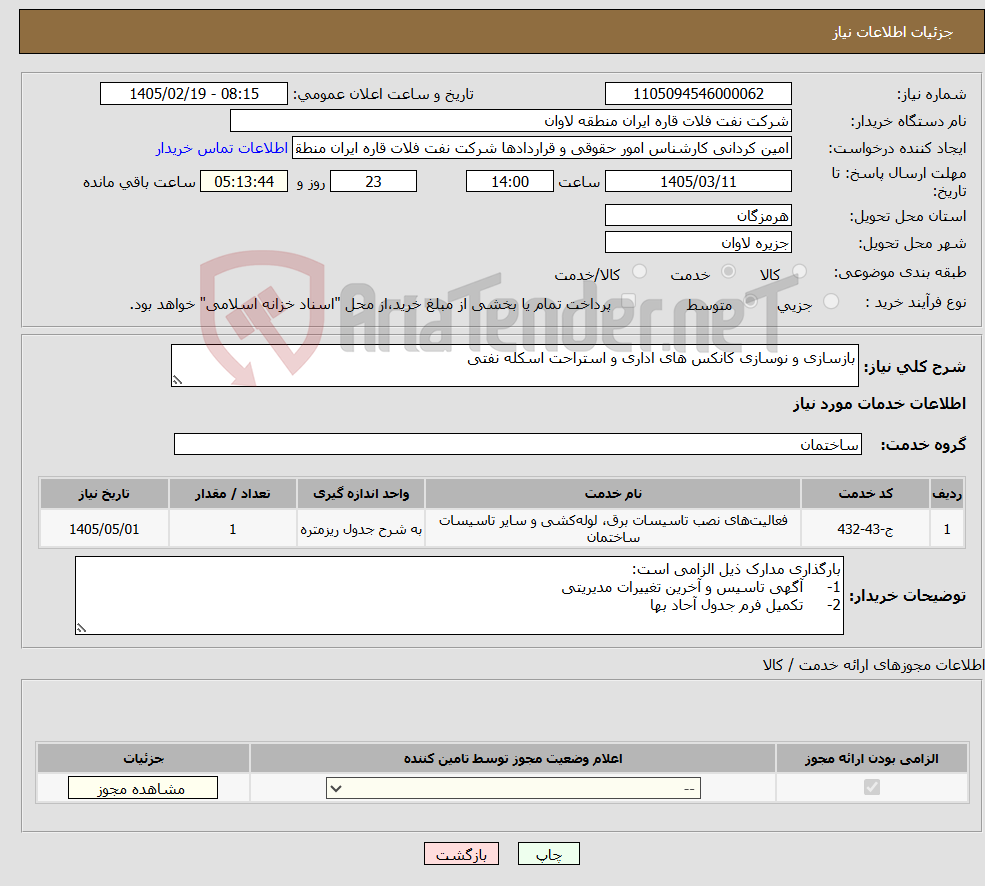Click the request creator name field
The width and height of the screenshot is (985, 886).
pyautogui.click(x=541, y=148)
